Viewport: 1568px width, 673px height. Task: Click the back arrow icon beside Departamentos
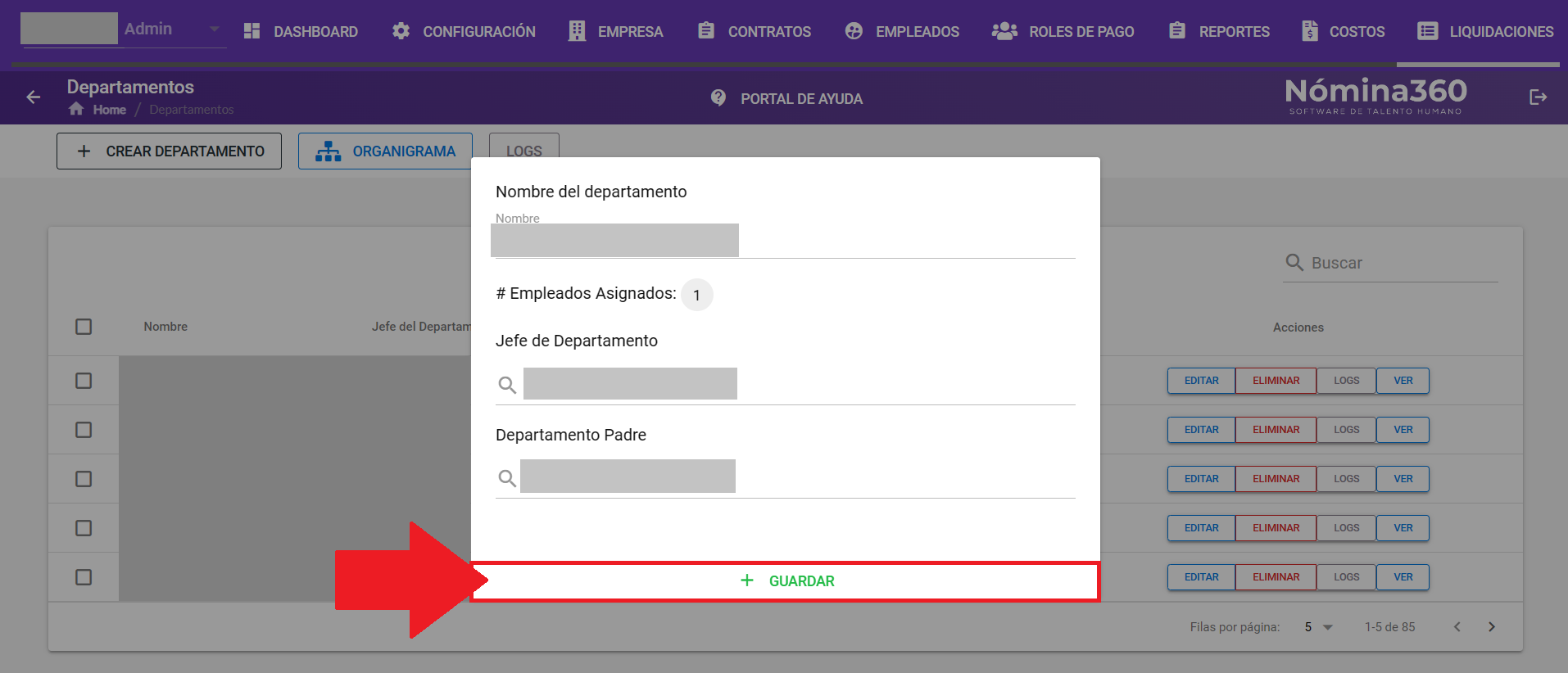coord(34,97)
